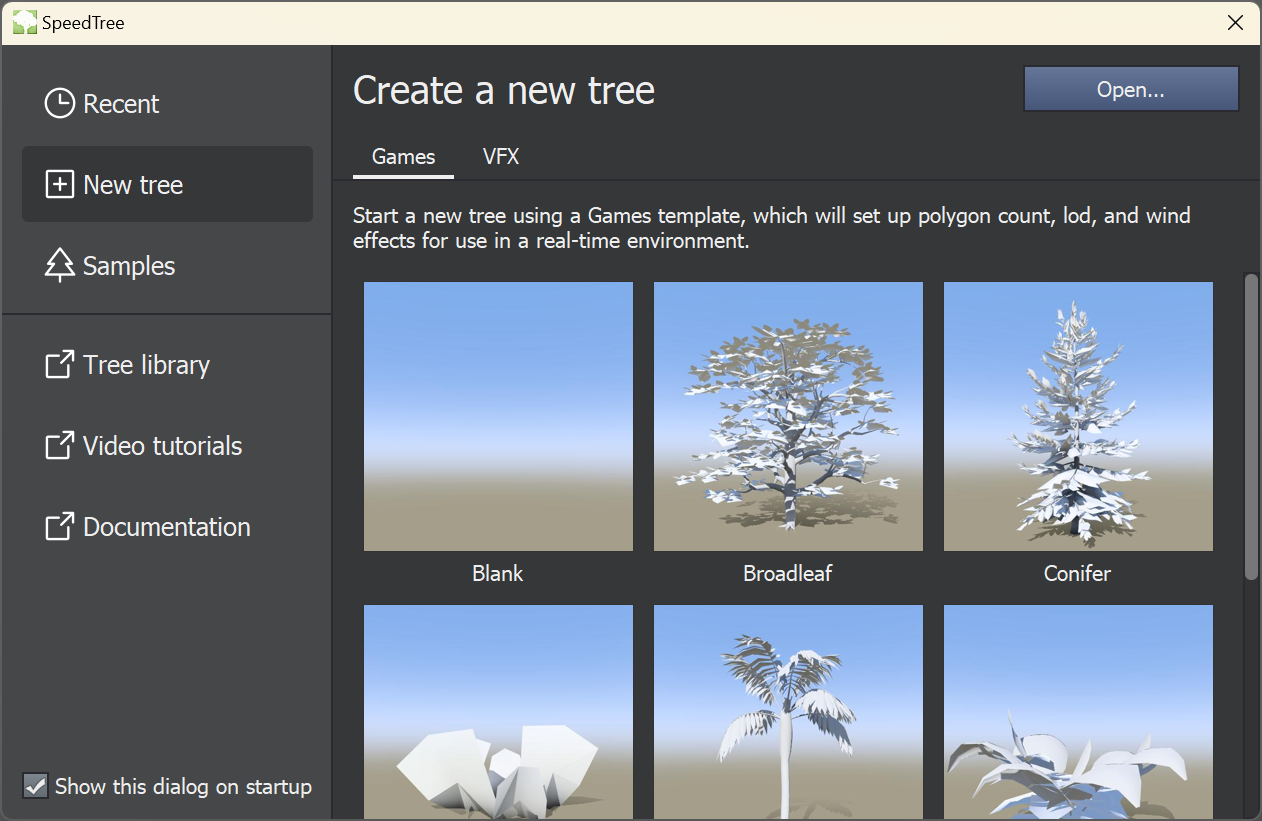Image resolution: width=1262 pixels, height=821 pixels.
Task: Choose the Blank template thumbnail
Action: [498, 416]
